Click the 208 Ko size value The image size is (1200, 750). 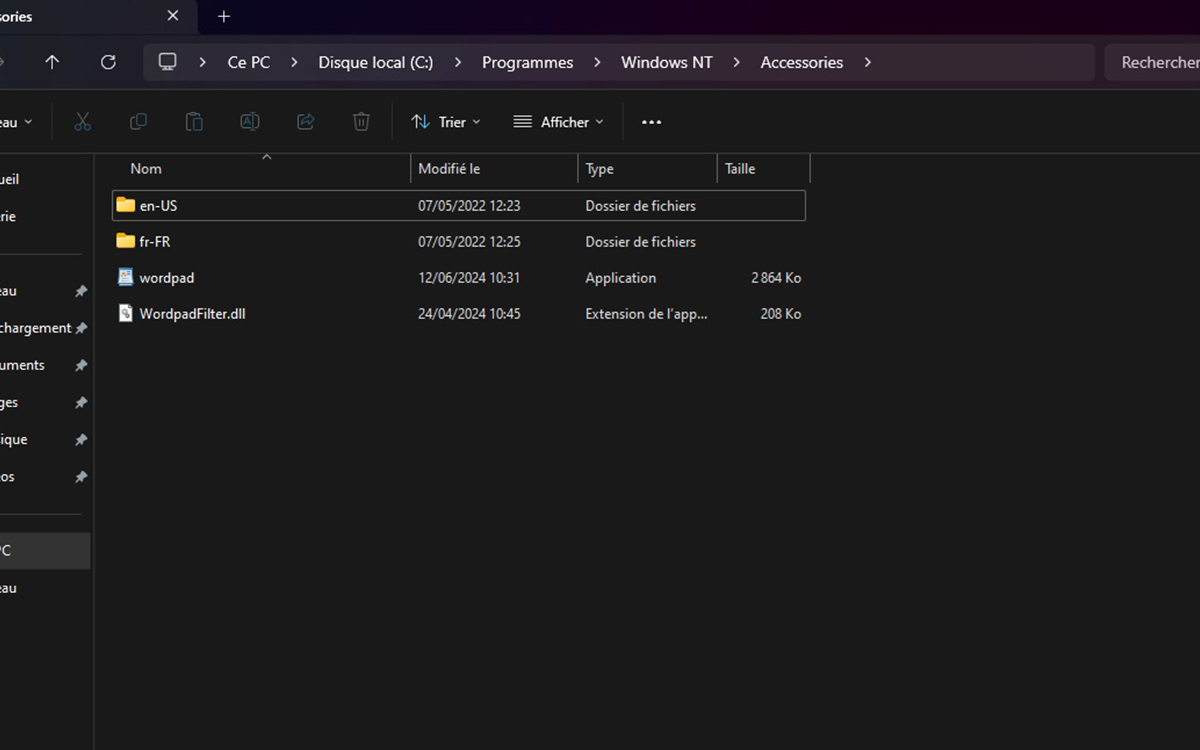[781, 313]
